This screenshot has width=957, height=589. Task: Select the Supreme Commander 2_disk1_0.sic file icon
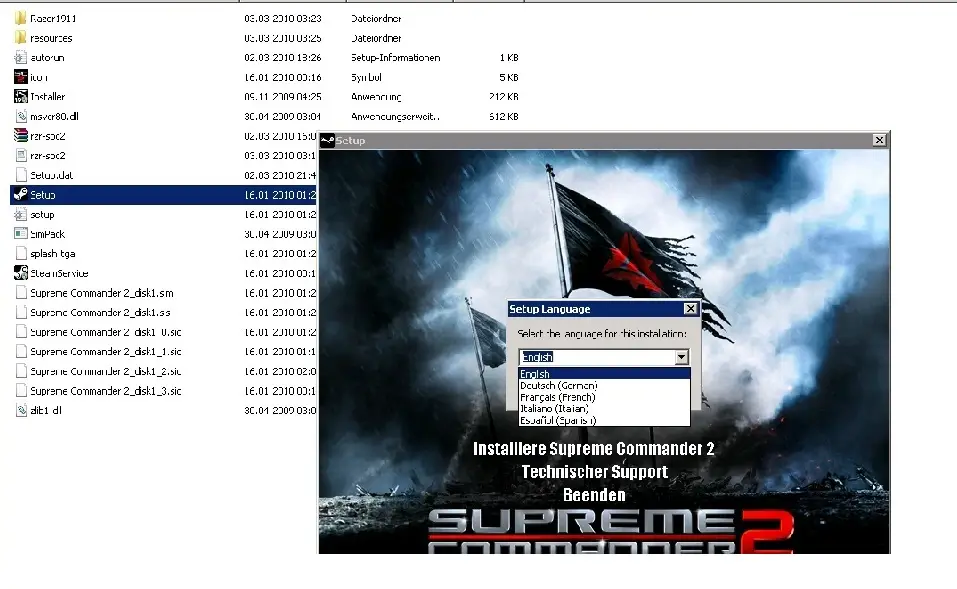(x=21, y=331)
